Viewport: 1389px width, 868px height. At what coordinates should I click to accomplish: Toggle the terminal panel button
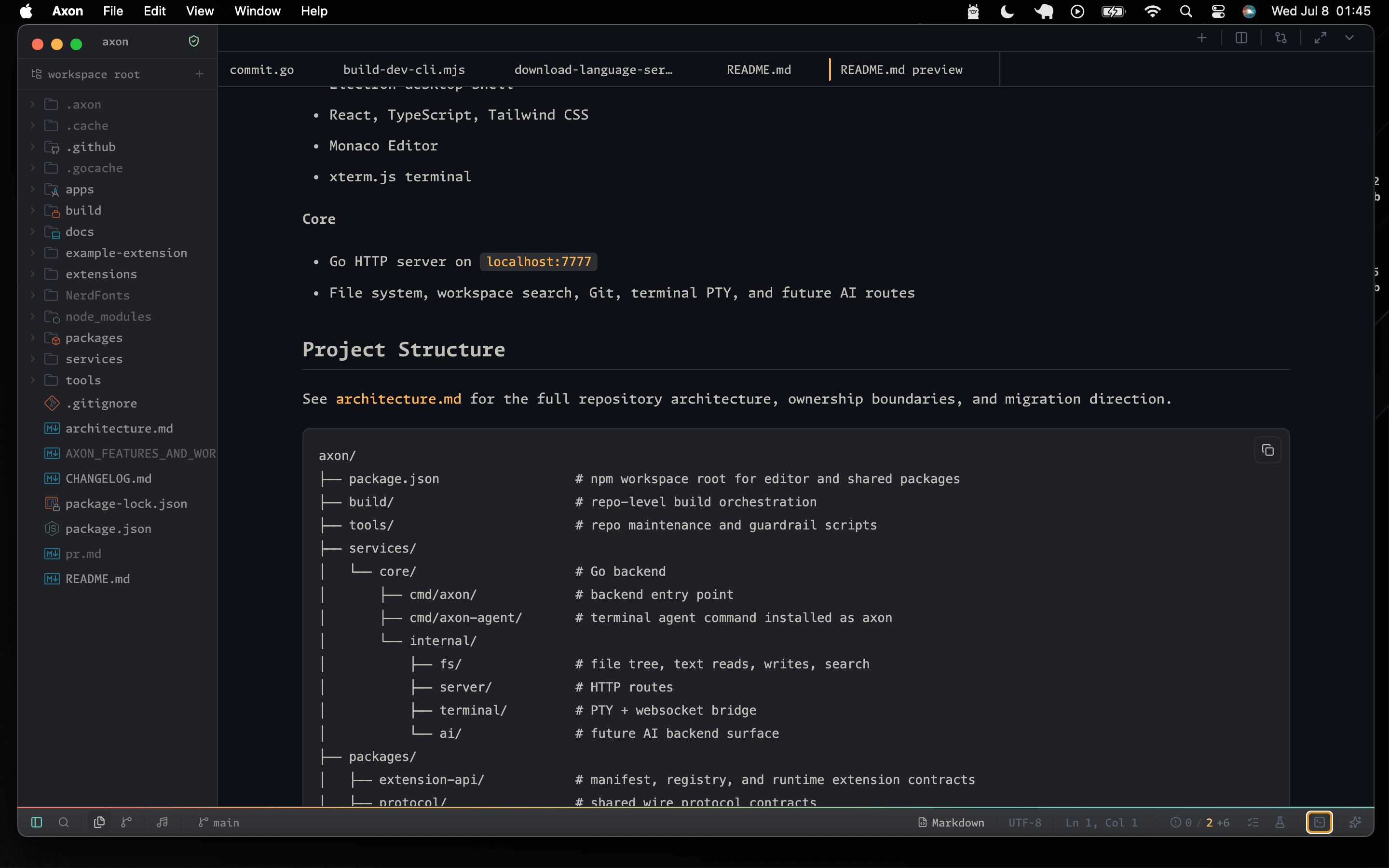coord(1320,822)
